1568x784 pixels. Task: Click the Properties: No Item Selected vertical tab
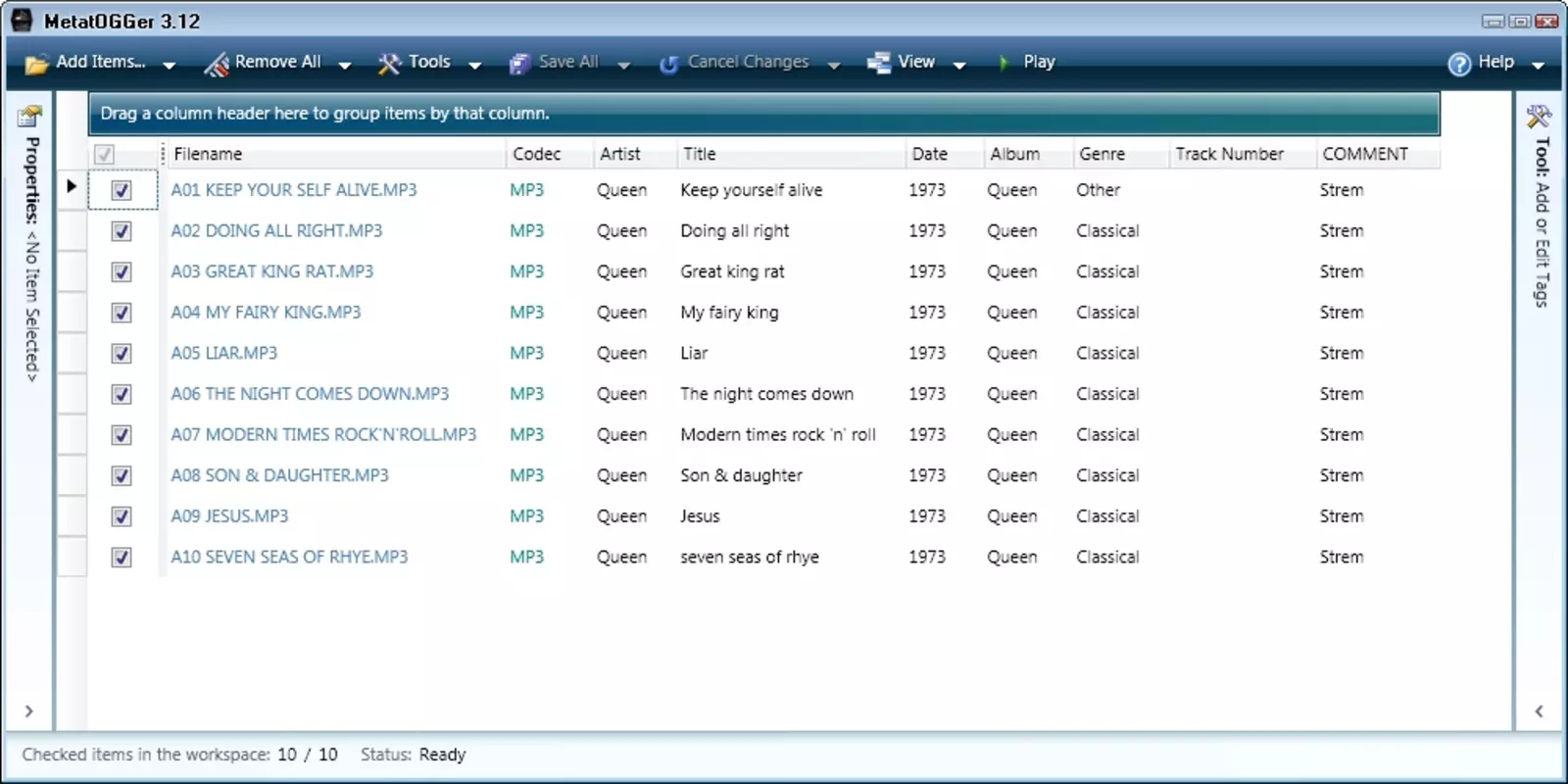pyautogui.click(x=32, y=260)
